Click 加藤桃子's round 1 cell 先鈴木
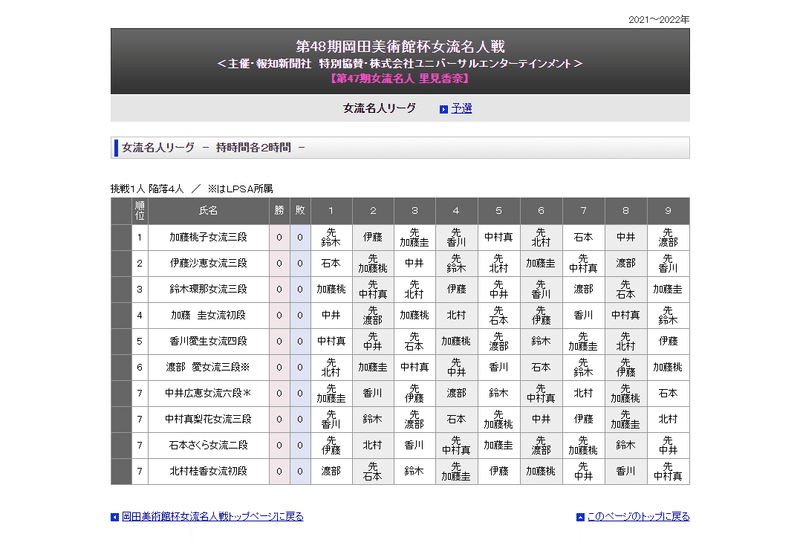800x545 pixels. 331,237
